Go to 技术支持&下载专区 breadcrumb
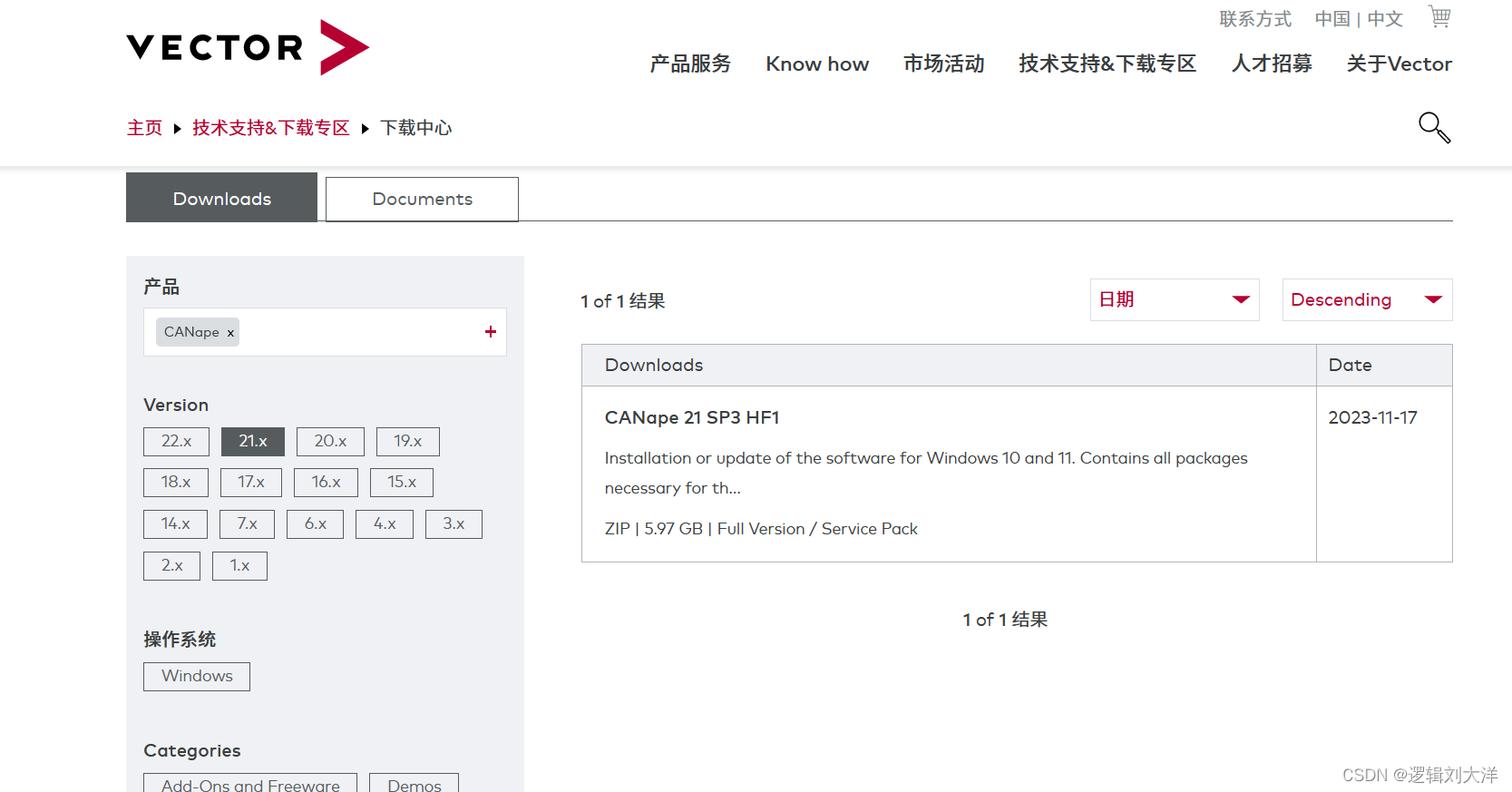Viewport: 1512px width, 792px height. (x=270, y=128)
